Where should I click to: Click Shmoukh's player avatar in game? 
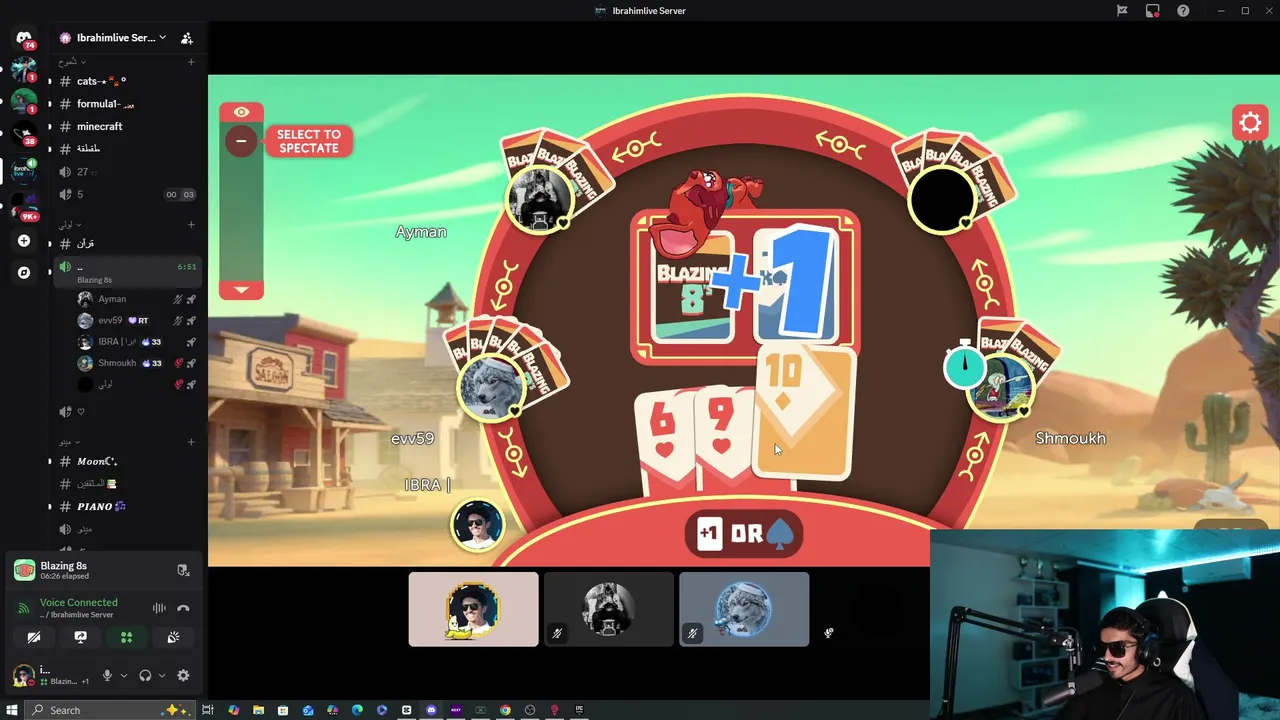pos(1002,387)
